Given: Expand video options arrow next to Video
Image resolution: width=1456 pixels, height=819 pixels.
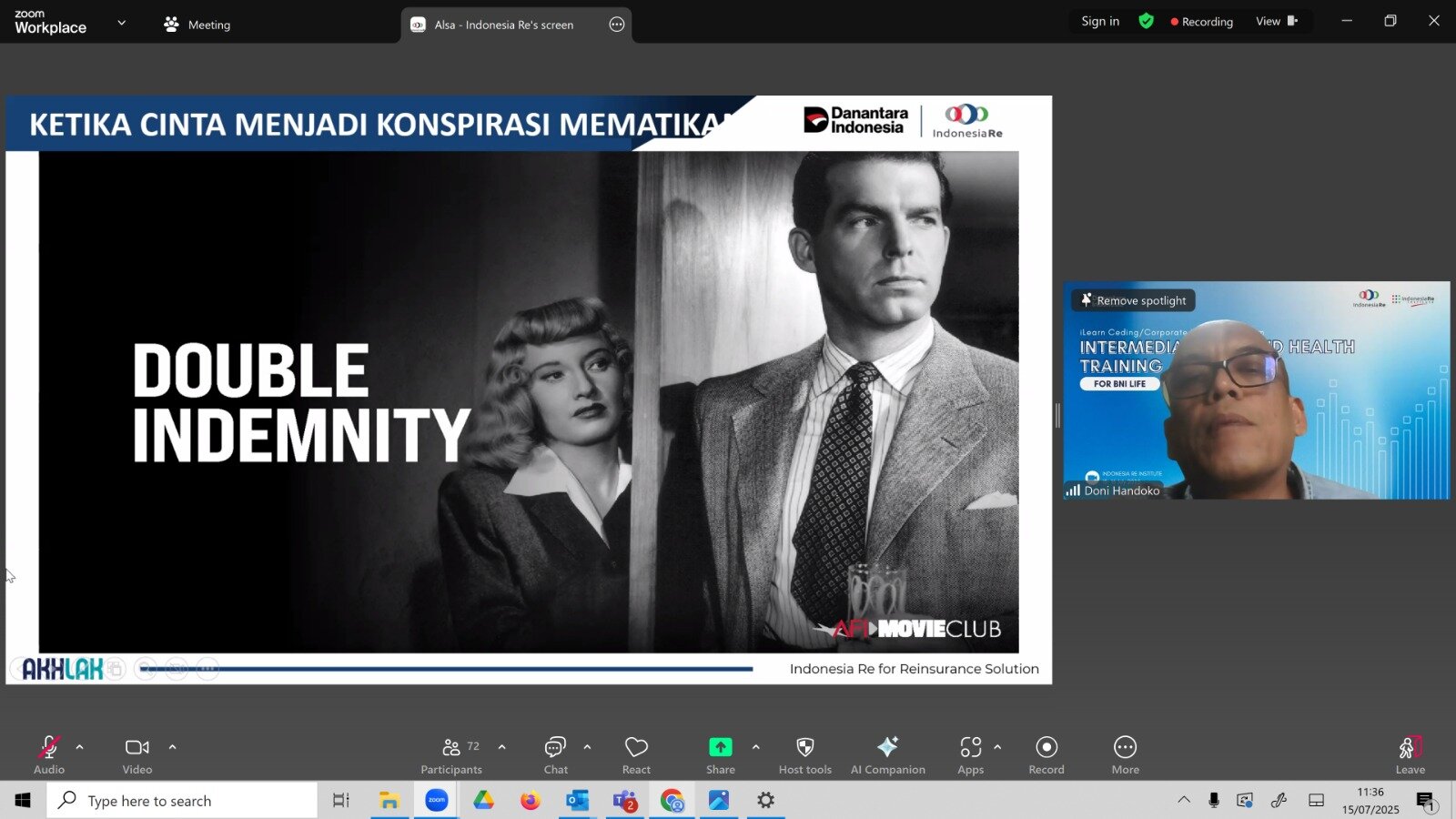Looking at the screenshot, I should pyautogui.click(x=172, y=747).
